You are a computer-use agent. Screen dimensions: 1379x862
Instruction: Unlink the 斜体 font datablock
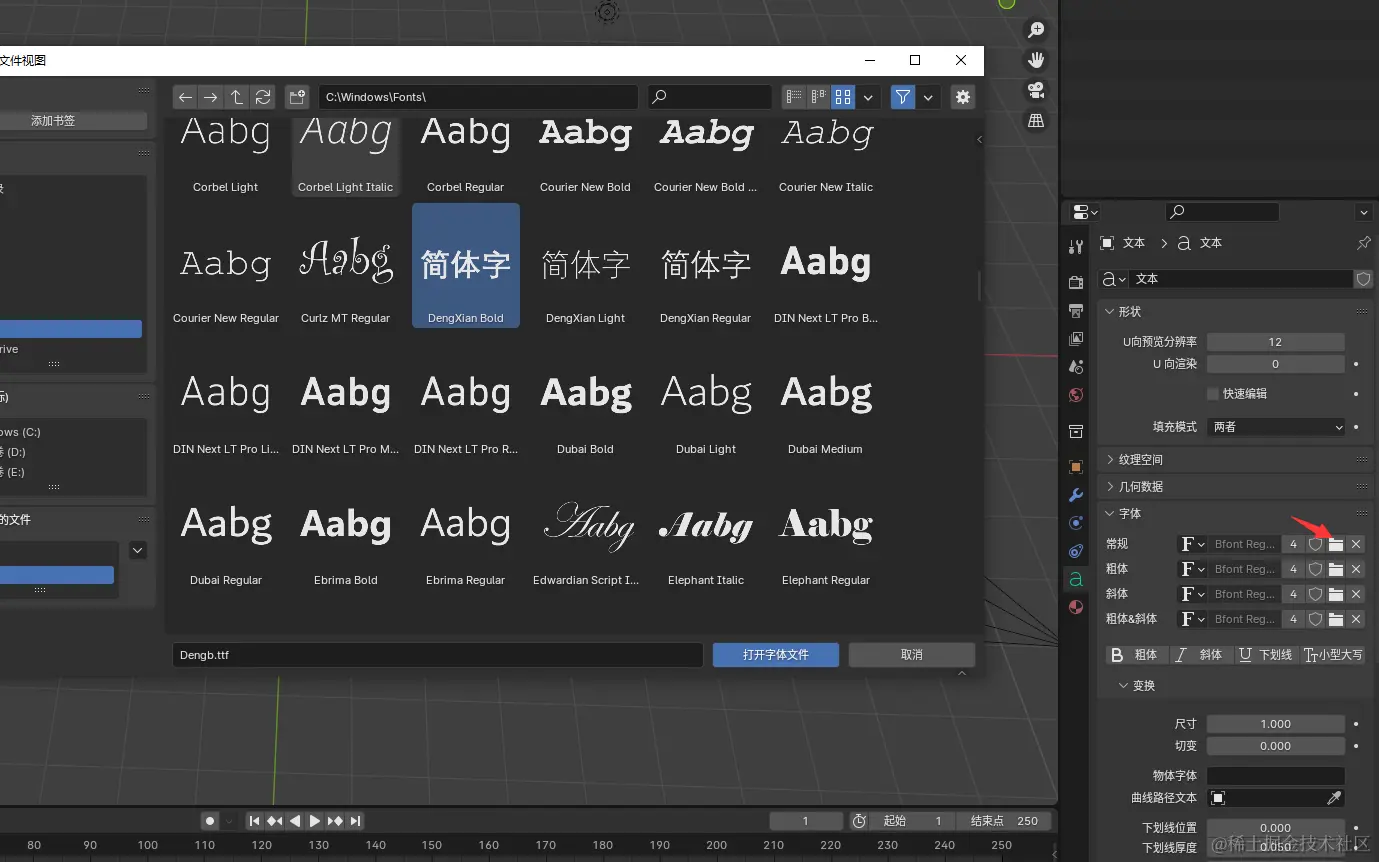coord(1356,594)
